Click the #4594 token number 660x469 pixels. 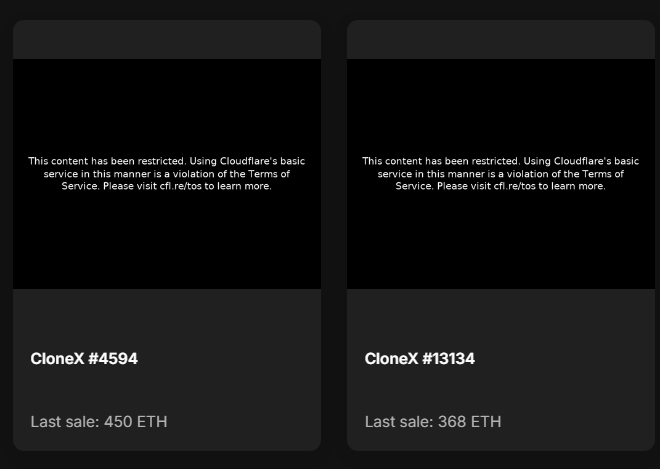(x=112, y=359)
